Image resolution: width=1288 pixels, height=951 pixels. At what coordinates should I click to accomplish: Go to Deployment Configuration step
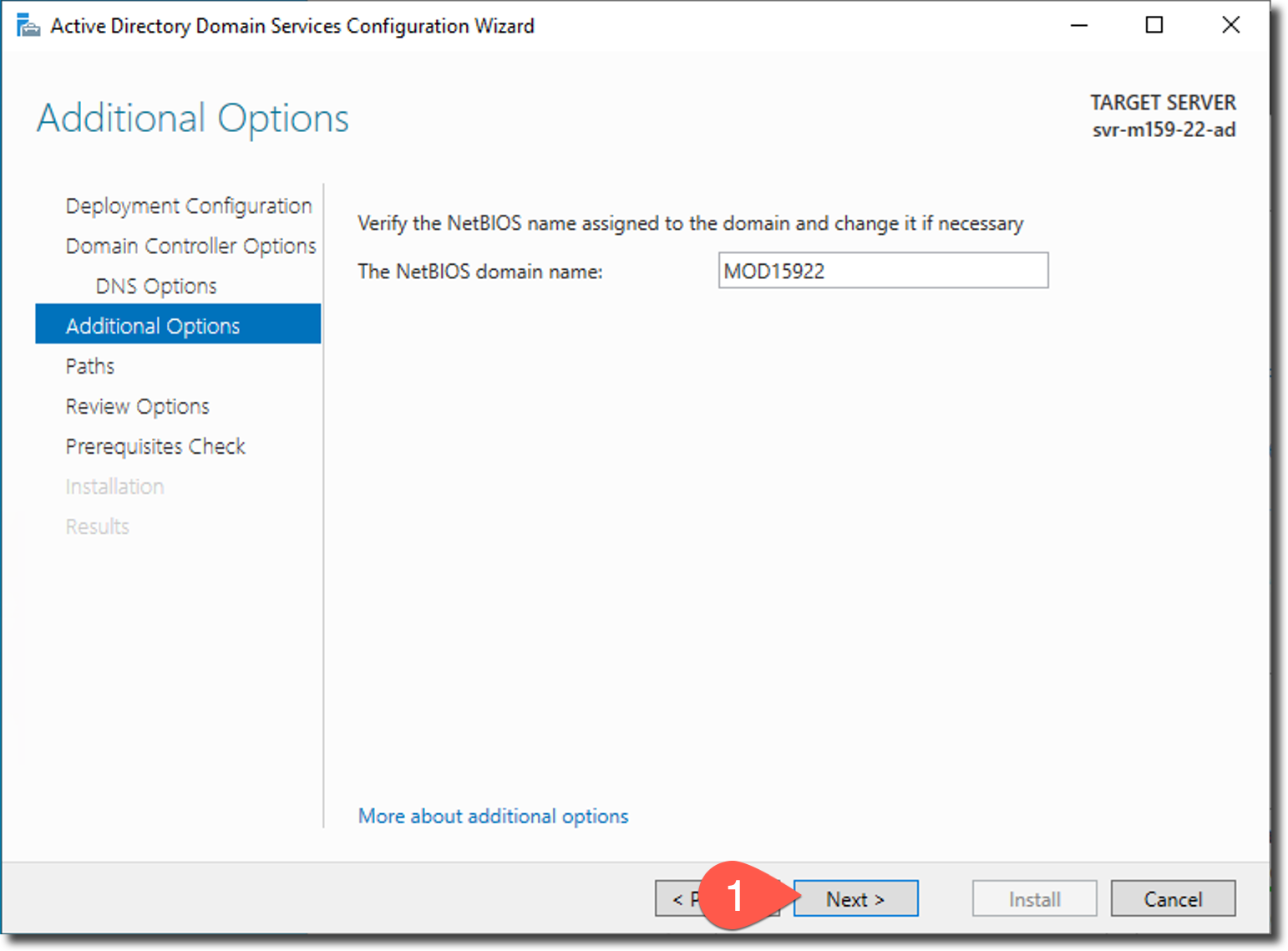pos(189,206)
